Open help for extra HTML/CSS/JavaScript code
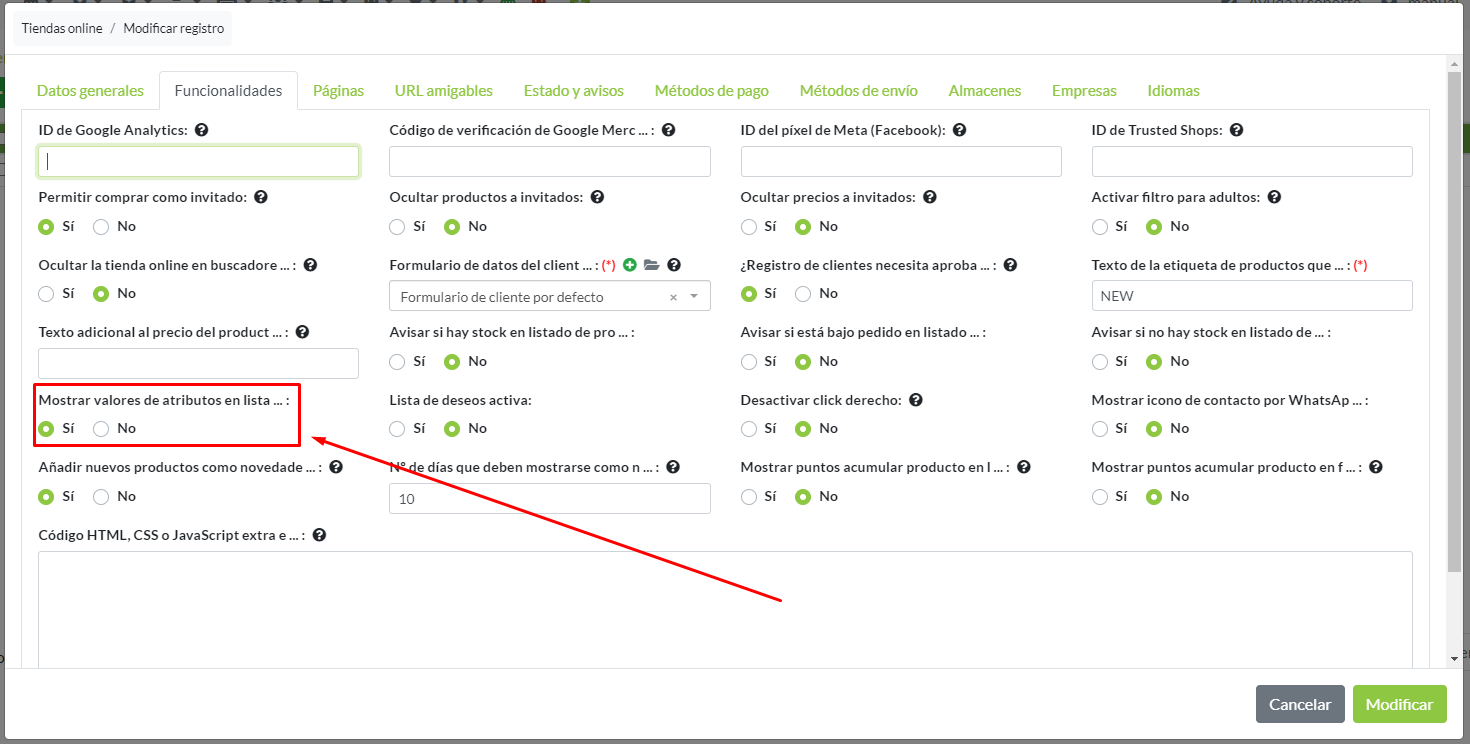The image size is (1470, 744). pyautogui.click(x=318, y=534)
